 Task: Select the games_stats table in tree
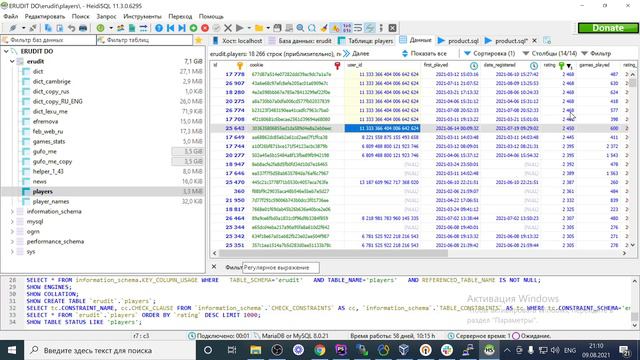click(49, 141)
